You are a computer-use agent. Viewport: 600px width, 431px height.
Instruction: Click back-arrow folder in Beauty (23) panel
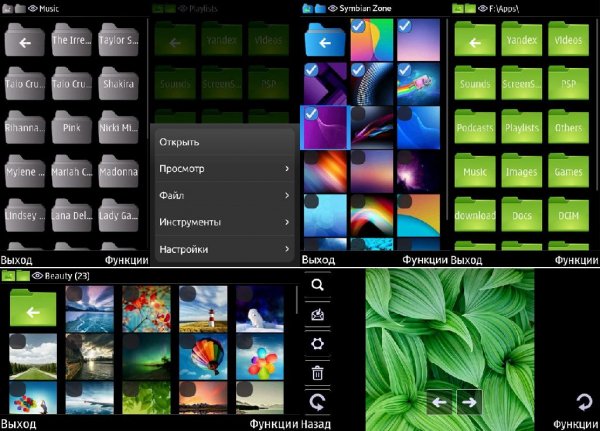tap(33, 309)
